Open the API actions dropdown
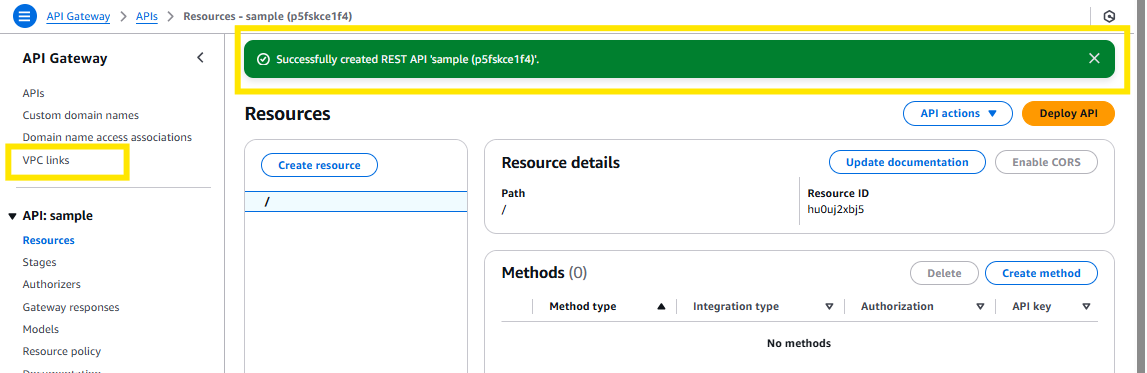The image size is (1147, 373). coord(958,113)
